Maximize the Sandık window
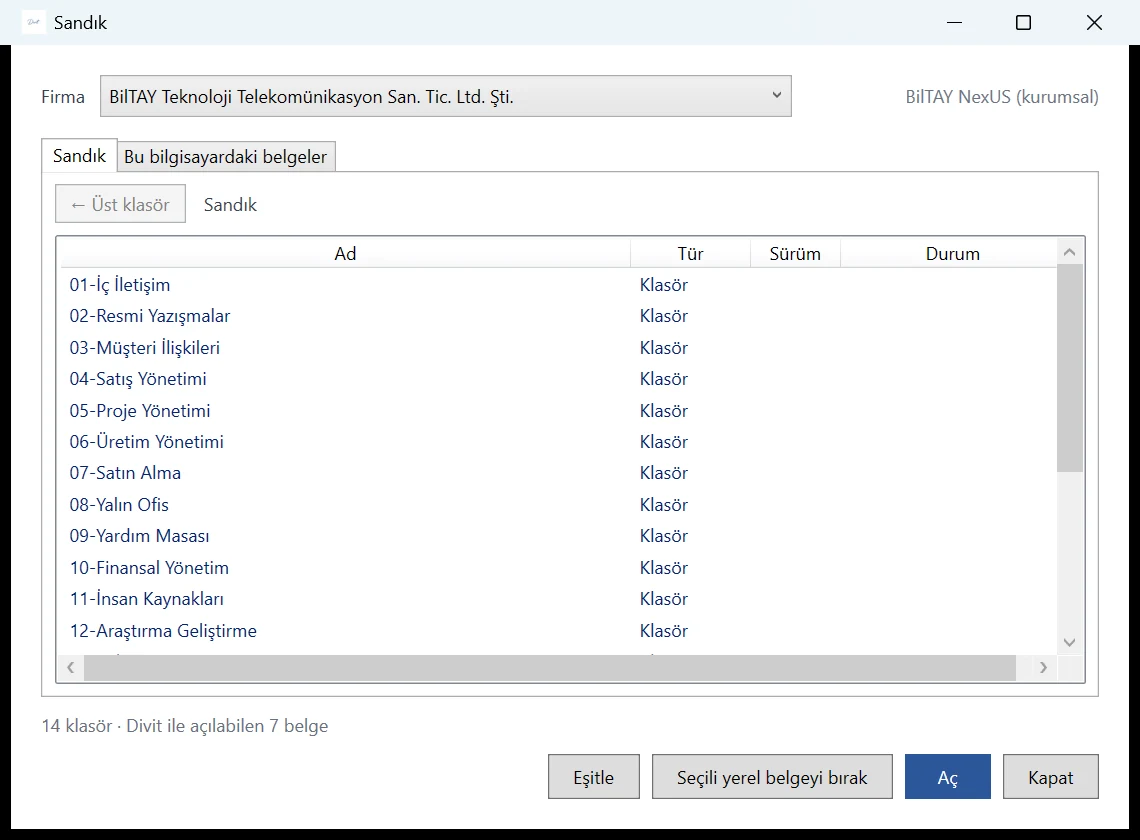Viewport: 1140px width, 840px height. tap(1023, 23)
